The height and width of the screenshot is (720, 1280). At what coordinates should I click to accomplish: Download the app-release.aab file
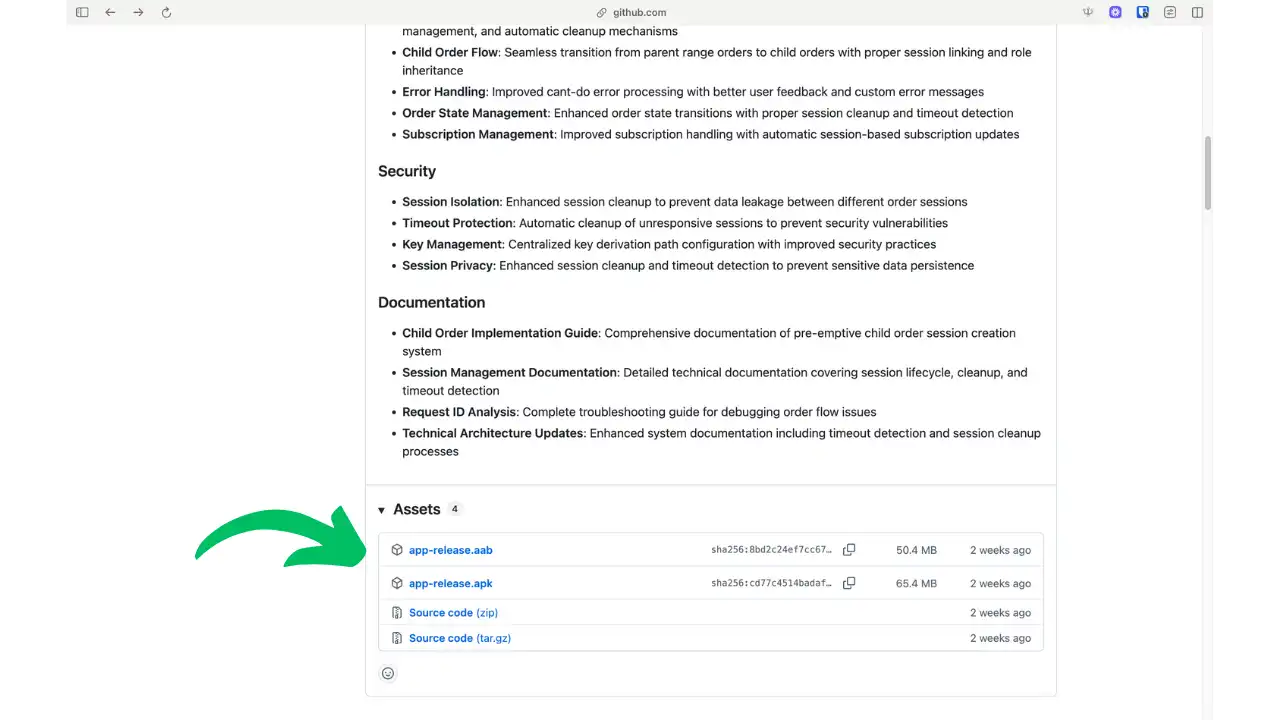[450, 549]
